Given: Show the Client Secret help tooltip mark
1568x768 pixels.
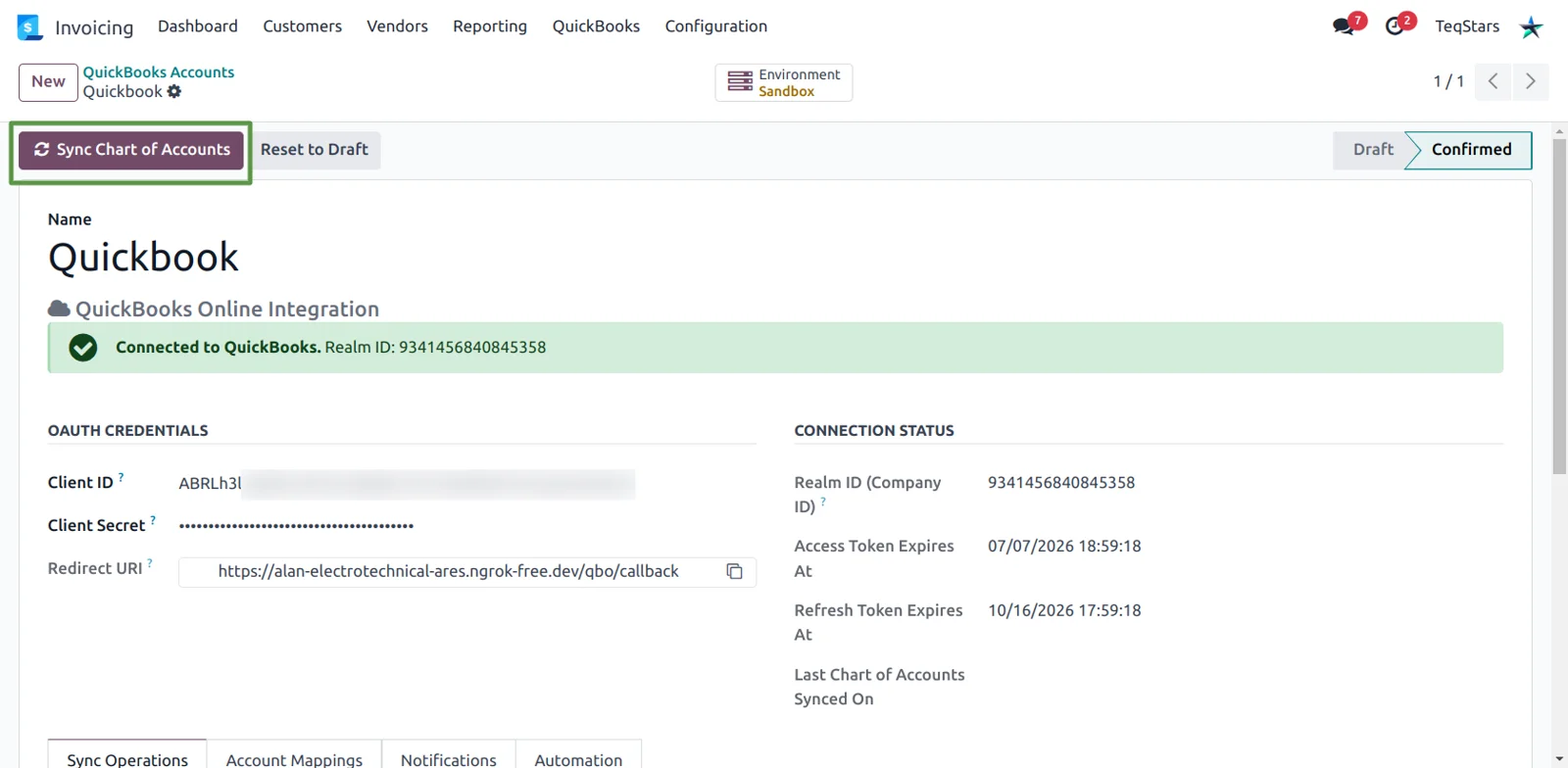Looking at the screenshot, I should click(153, 520).
